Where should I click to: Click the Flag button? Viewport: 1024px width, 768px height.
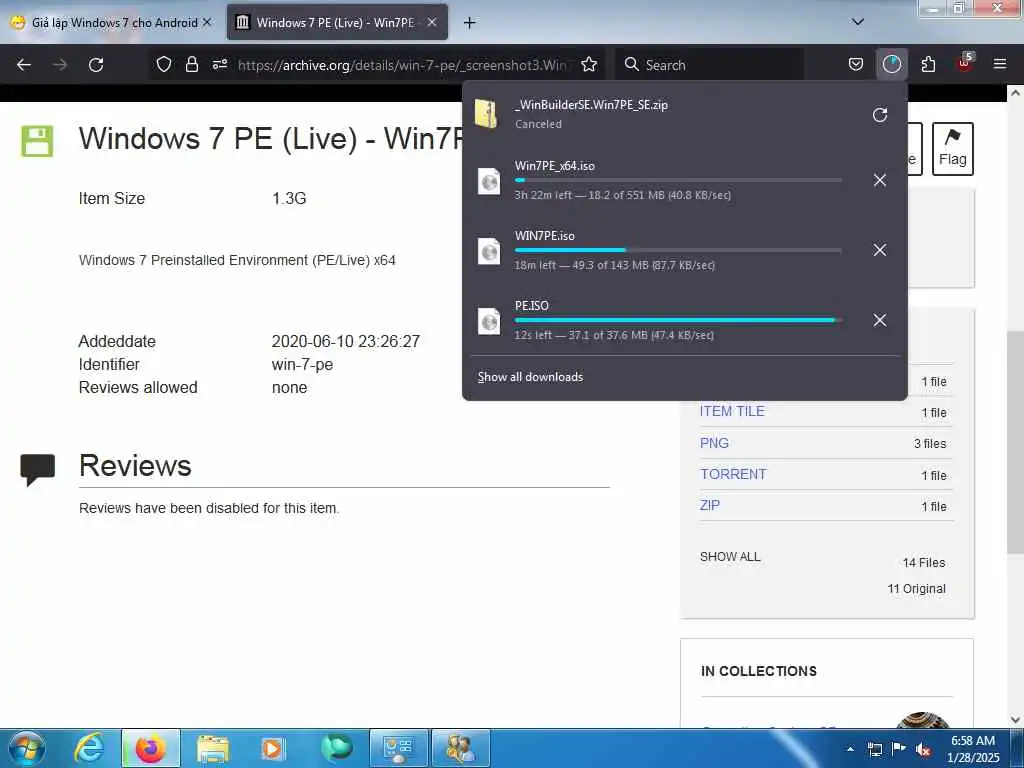952,149
